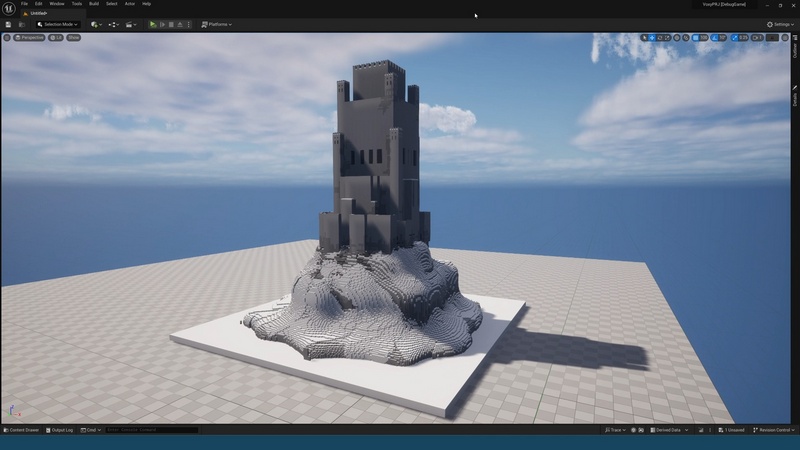Click the console command input field
The width and height of the screenshot is (800, 450).
pyautogui.click(x=150, y=430)
